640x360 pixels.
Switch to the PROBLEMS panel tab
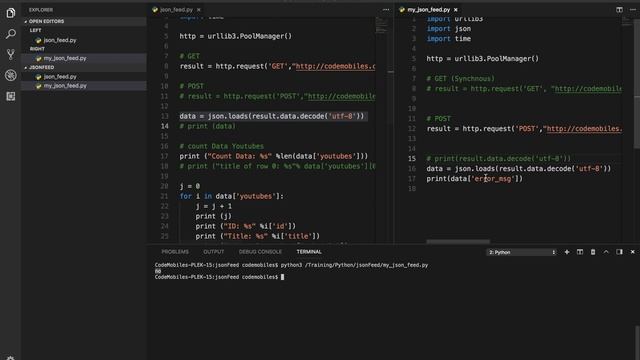(x=175, y=252)
